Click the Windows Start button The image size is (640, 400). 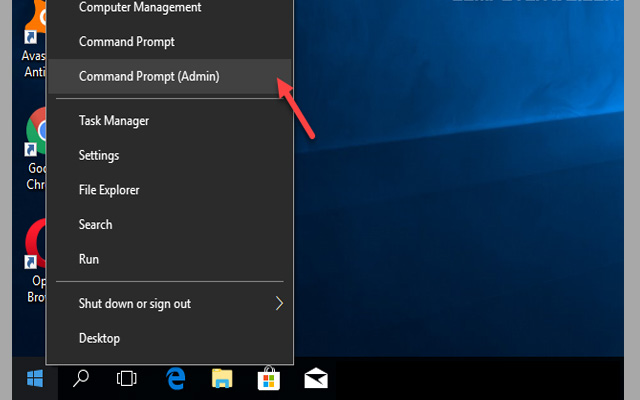click(35, 379)
